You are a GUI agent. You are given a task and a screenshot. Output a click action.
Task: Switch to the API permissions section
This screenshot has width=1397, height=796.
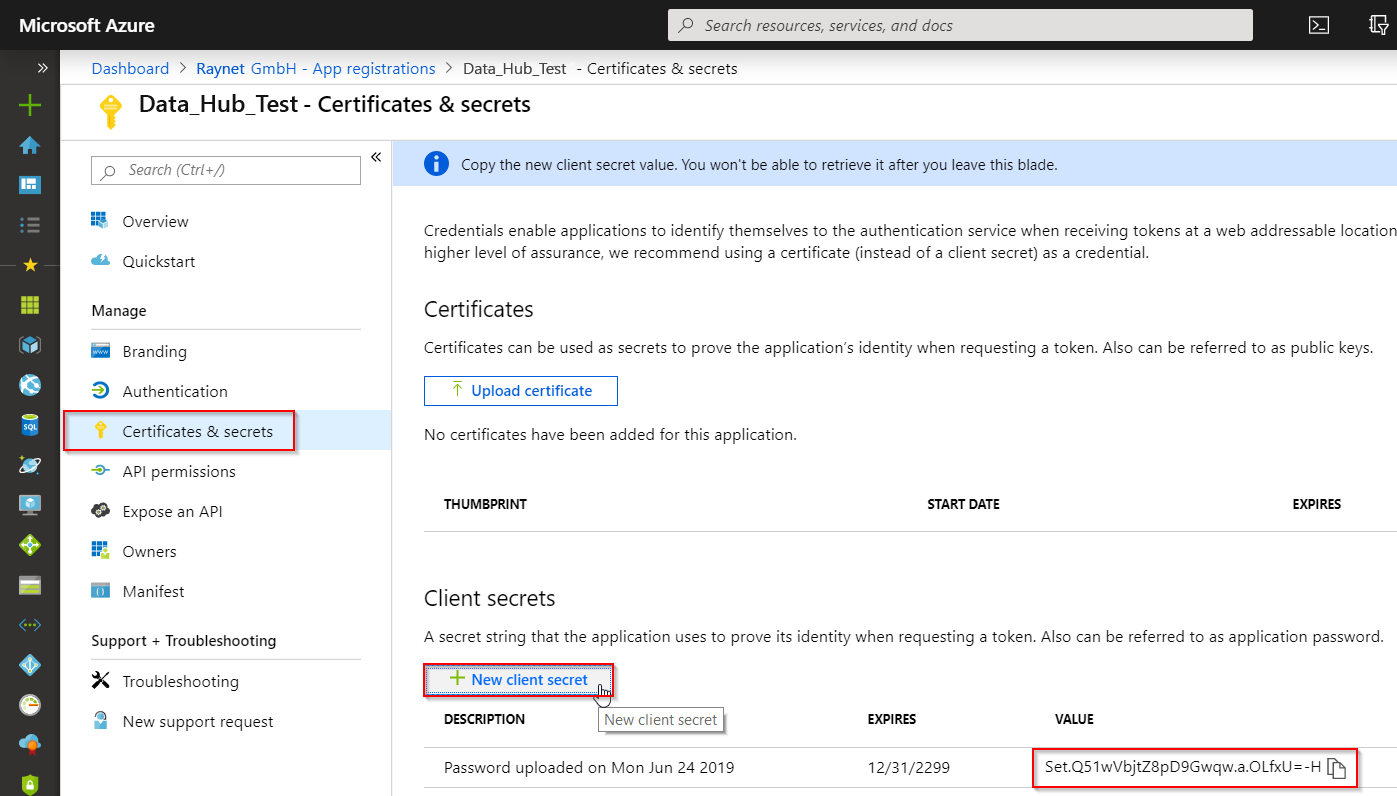click(182, 471)
